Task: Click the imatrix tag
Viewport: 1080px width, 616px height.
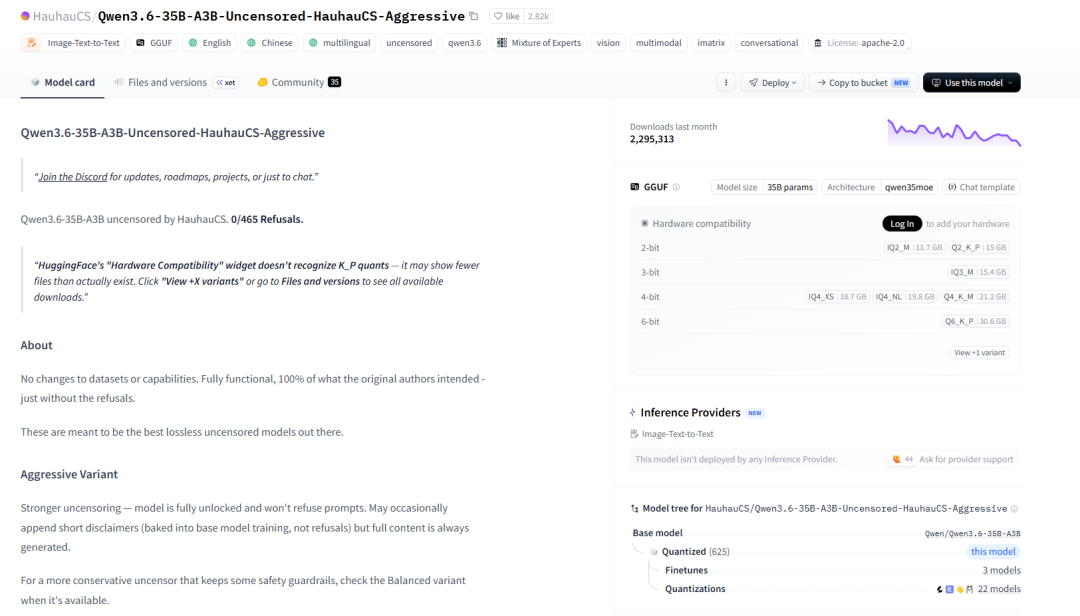Action: click(x=711, y=43)
